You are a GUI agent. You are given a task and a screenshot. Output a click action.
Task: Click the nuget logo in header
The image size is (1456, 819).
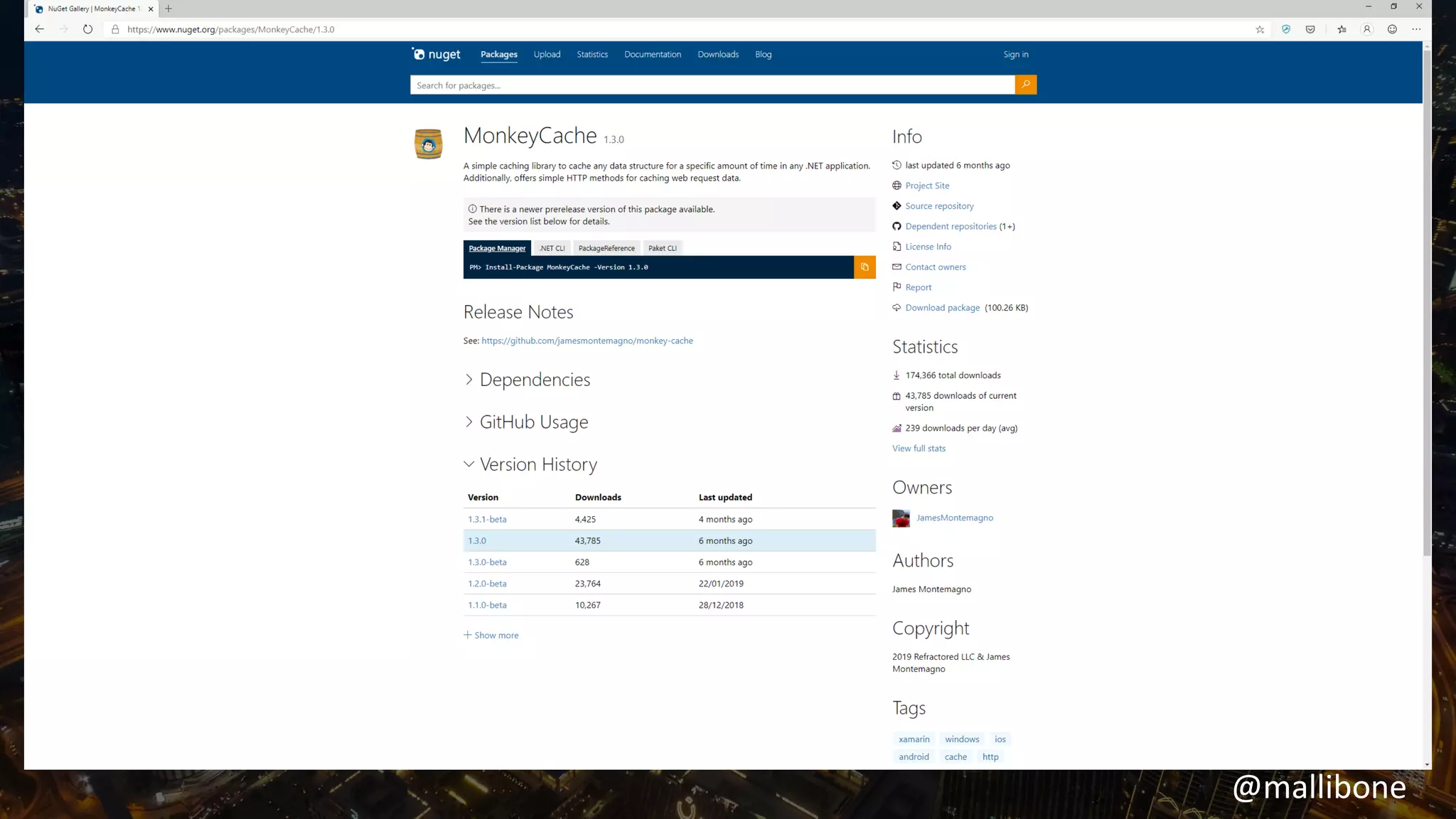[436, 55]
